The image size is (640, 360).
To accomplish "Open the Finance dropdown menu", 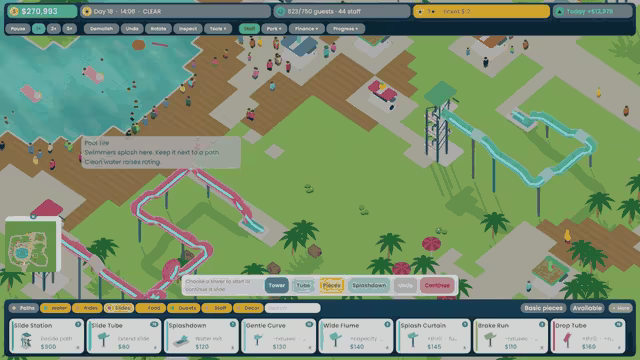I will point(307,29).
